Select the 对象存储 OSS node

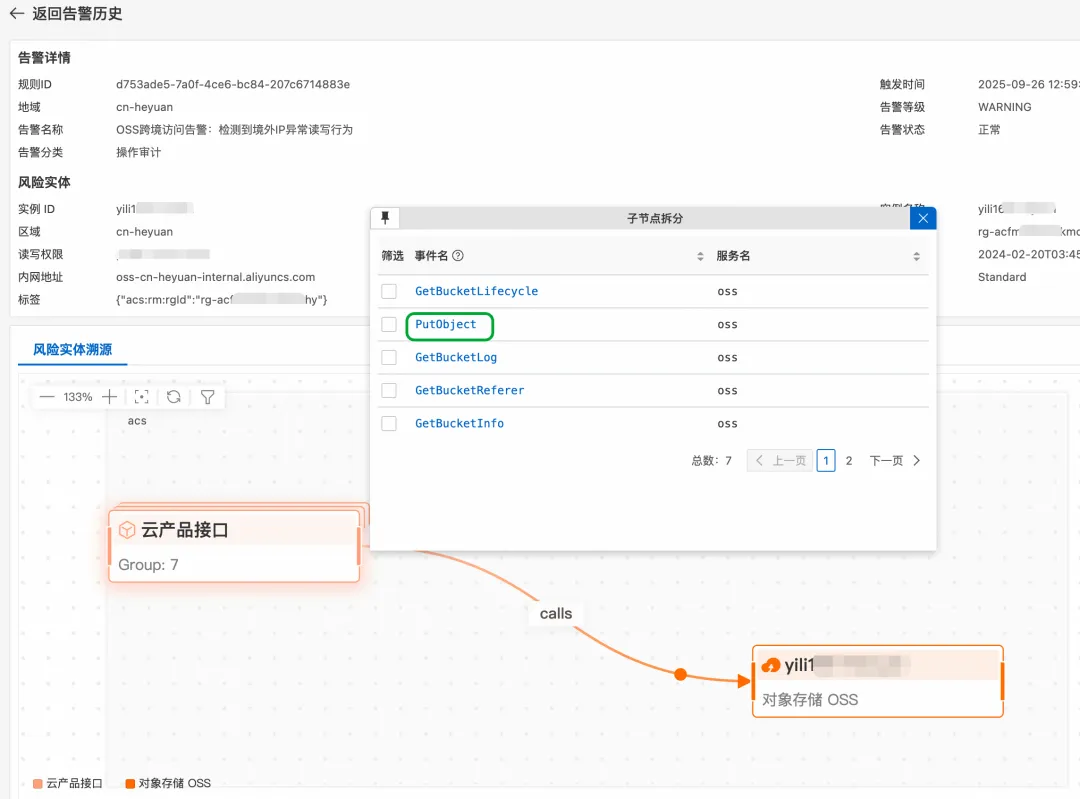tap(878, 681)
